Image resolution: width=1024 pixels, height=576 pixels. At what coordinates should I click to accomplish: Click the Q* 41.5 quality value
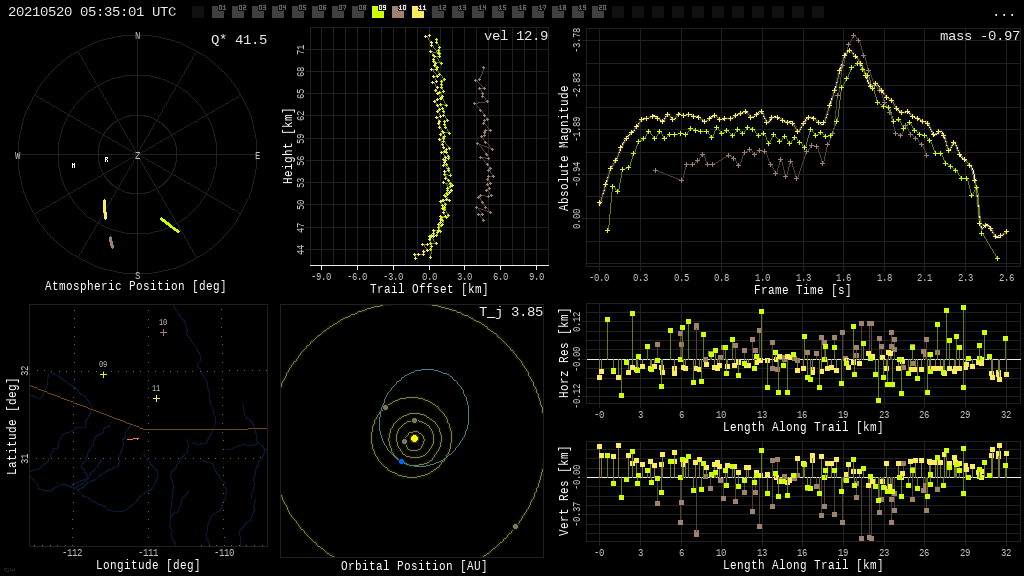pos(239,40)
